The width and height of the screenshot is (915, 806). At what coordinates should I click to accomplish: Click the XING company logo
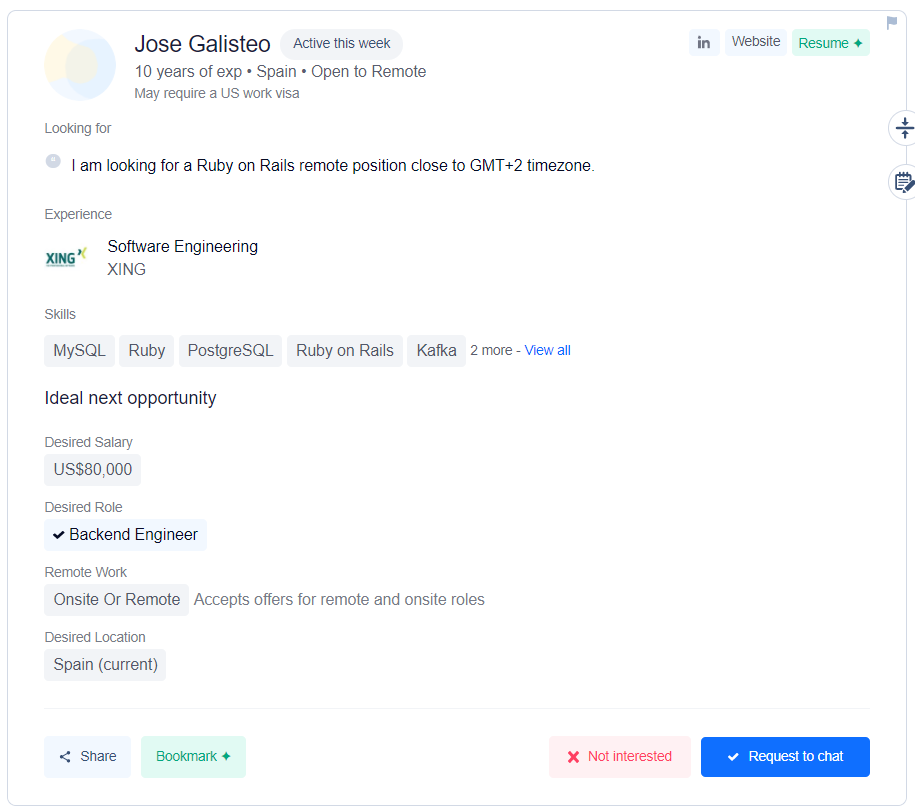pos(66,258)
